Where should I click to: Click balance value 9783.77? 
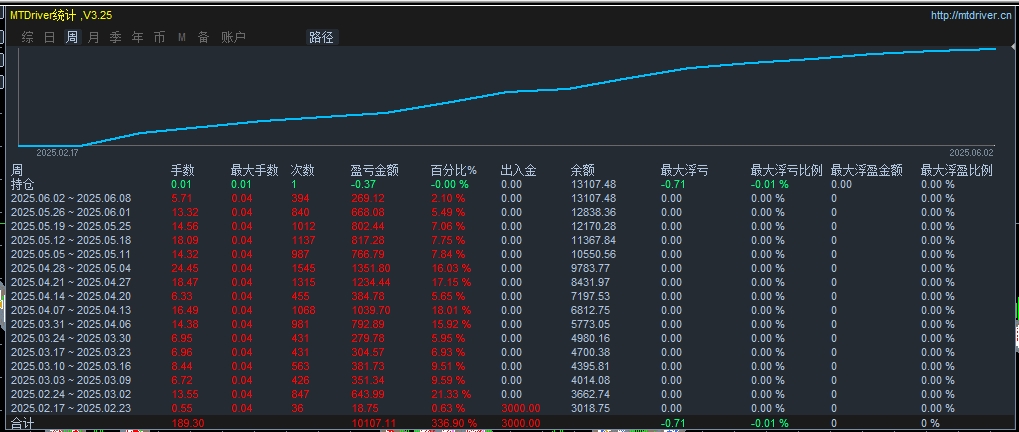coord(590,268)
